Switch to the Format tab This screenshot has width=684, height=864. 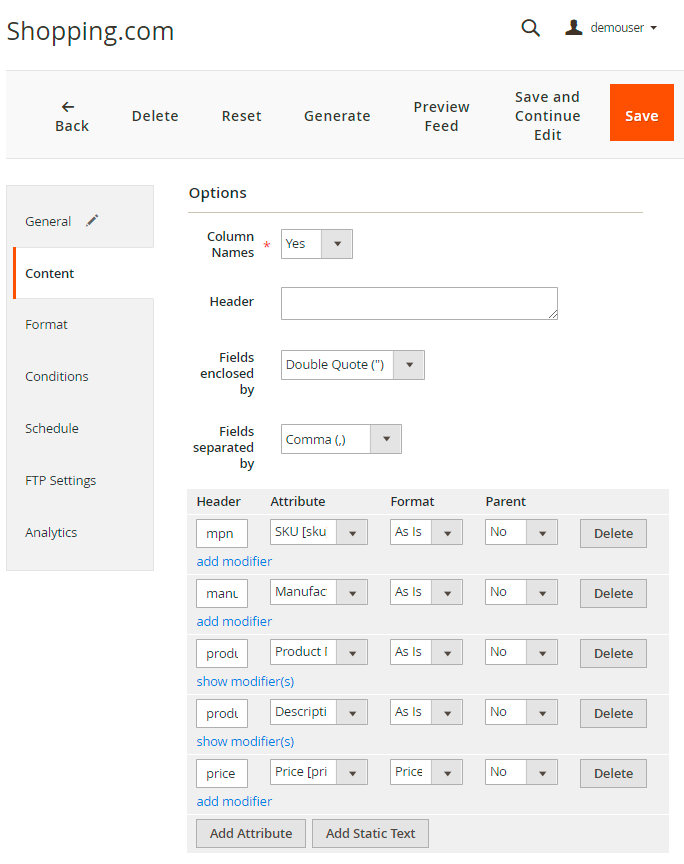(47, 325)
